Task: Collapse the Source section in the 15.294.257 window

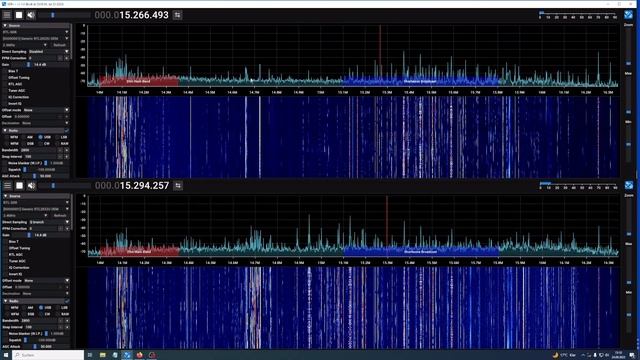Action: 5,196
